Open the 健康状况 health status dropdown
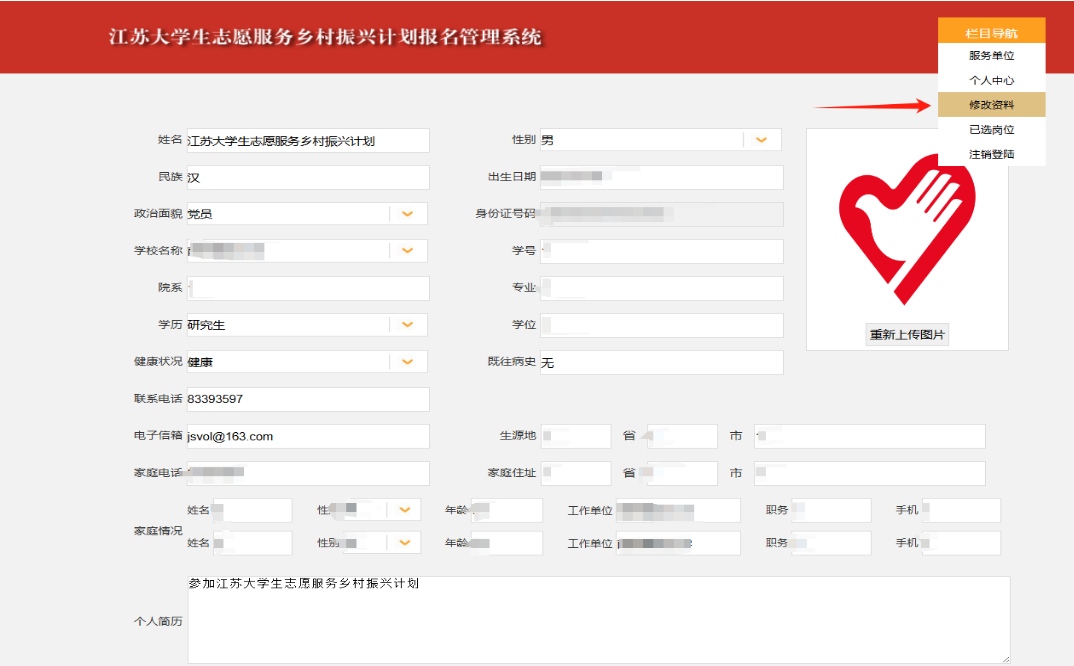Screen dimensions: 1074x666 pyautogui.click(x=407, y=362)
